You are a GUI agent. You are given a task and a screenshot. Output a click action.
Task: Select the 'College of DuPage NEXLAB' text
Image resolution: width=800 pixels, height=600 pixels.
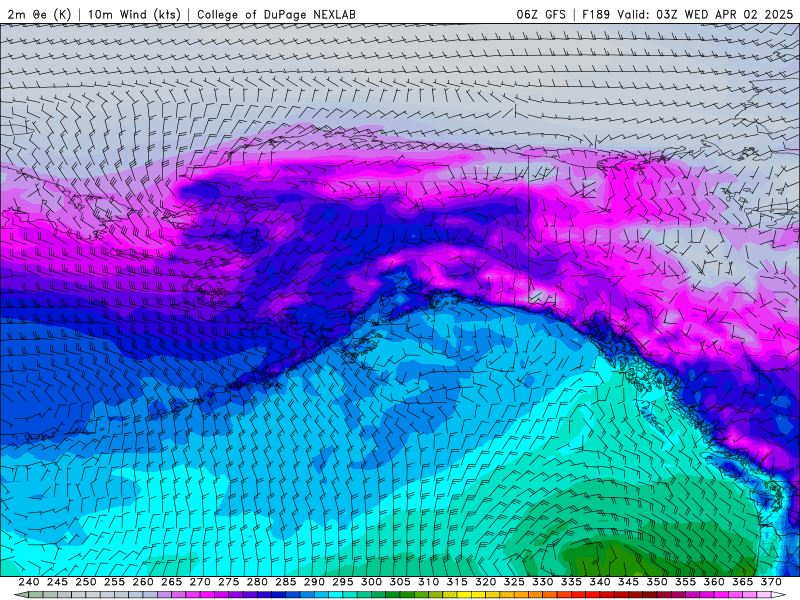[x=276, y=14]
